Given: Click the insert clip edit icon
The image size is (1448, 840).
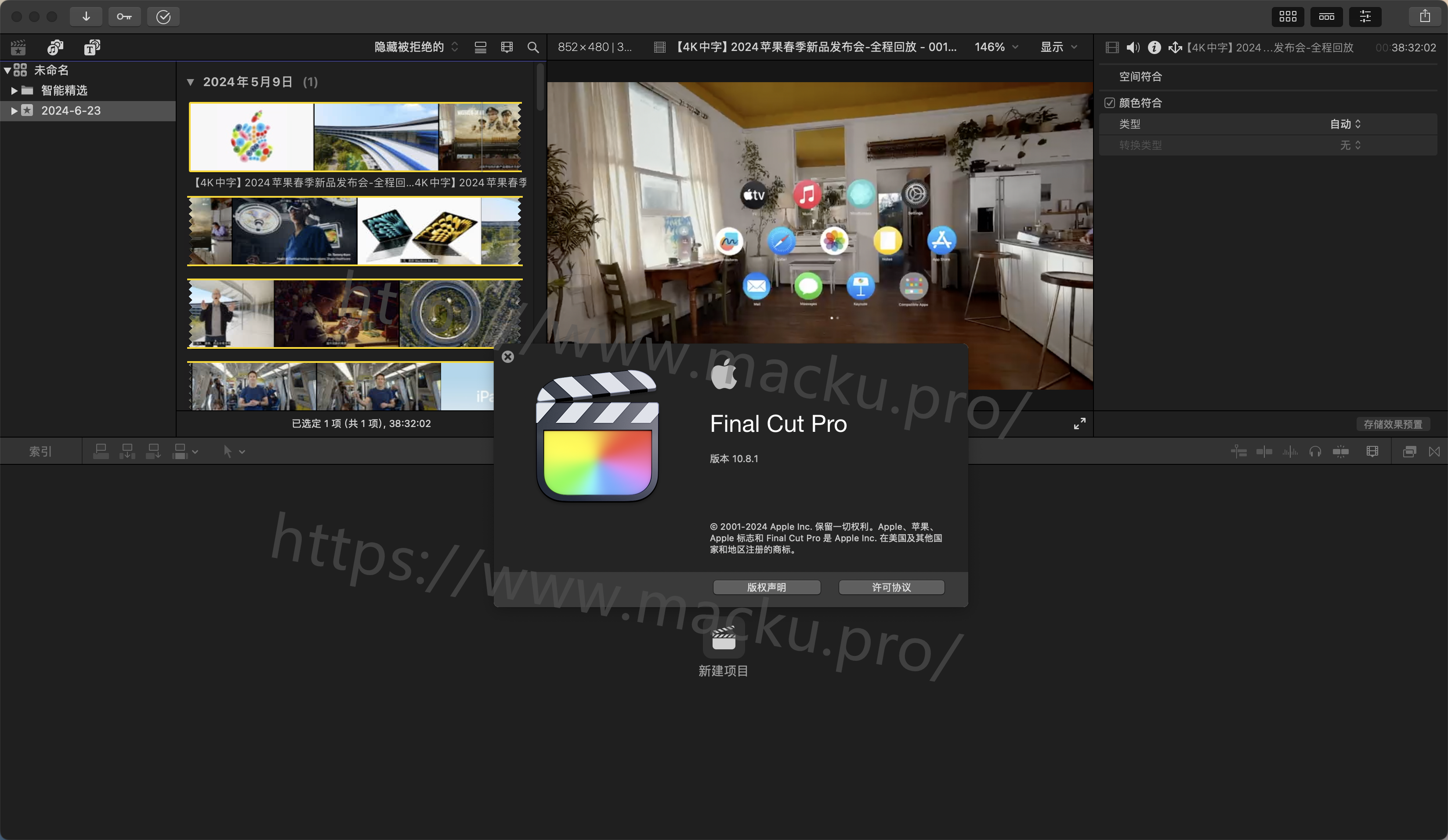Looking at the screenshot, I should 127,452.
